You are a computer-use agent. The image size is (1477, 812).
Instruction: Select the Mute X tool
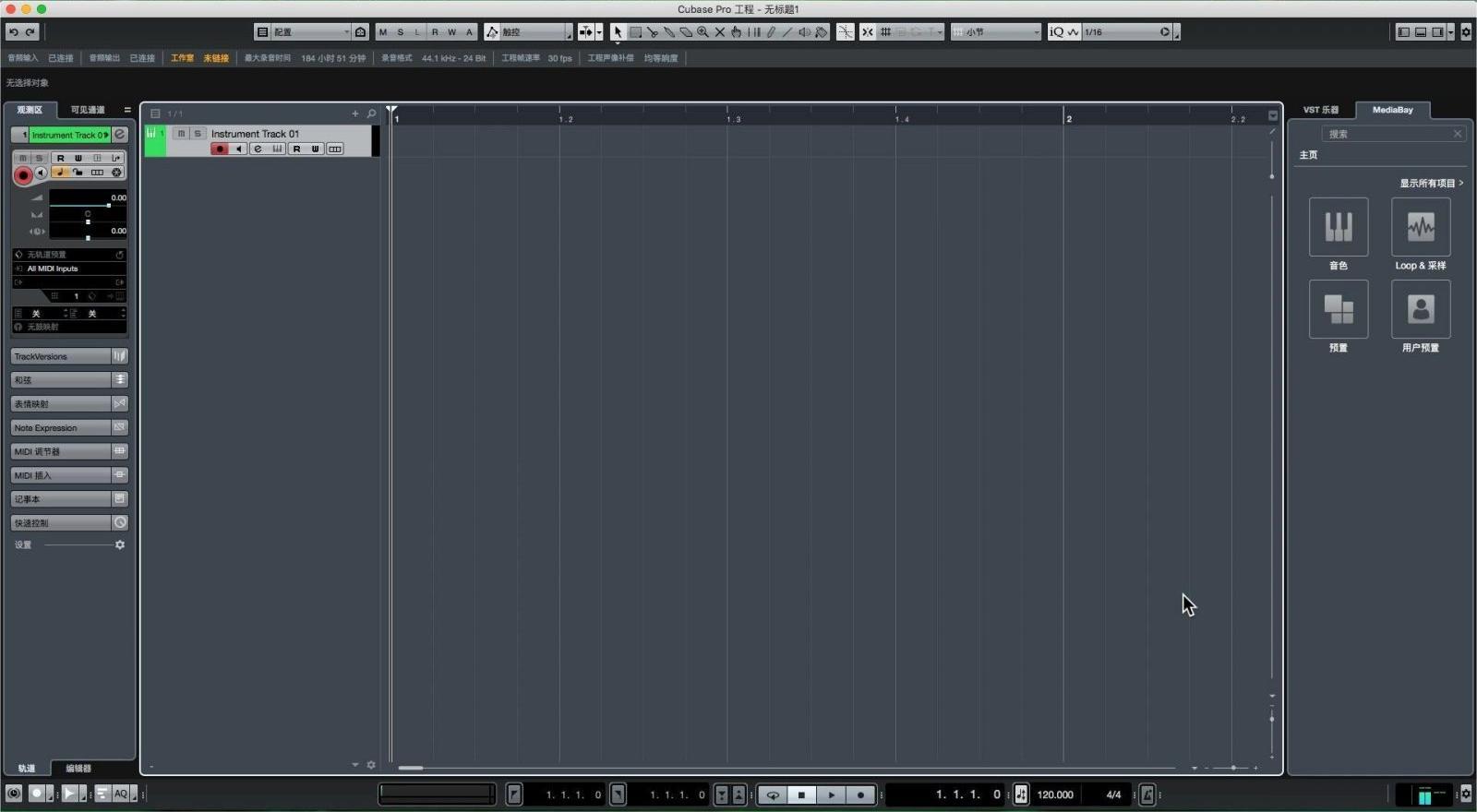click(720, 32)
